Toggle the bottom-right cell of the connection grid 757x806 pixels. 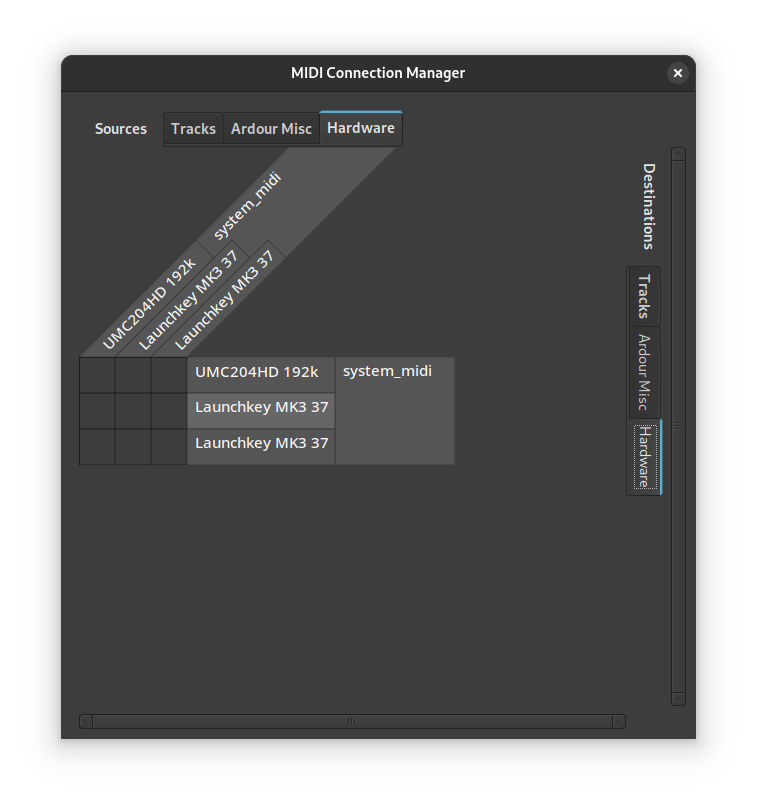pyautogui.click(x=169, y=447)
